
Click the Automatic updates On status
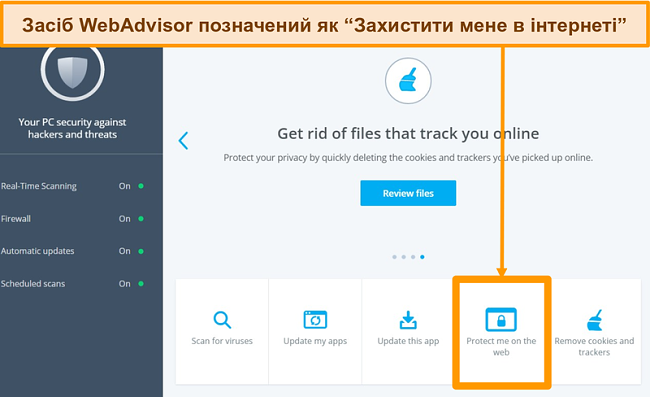(x=131, y=251)
